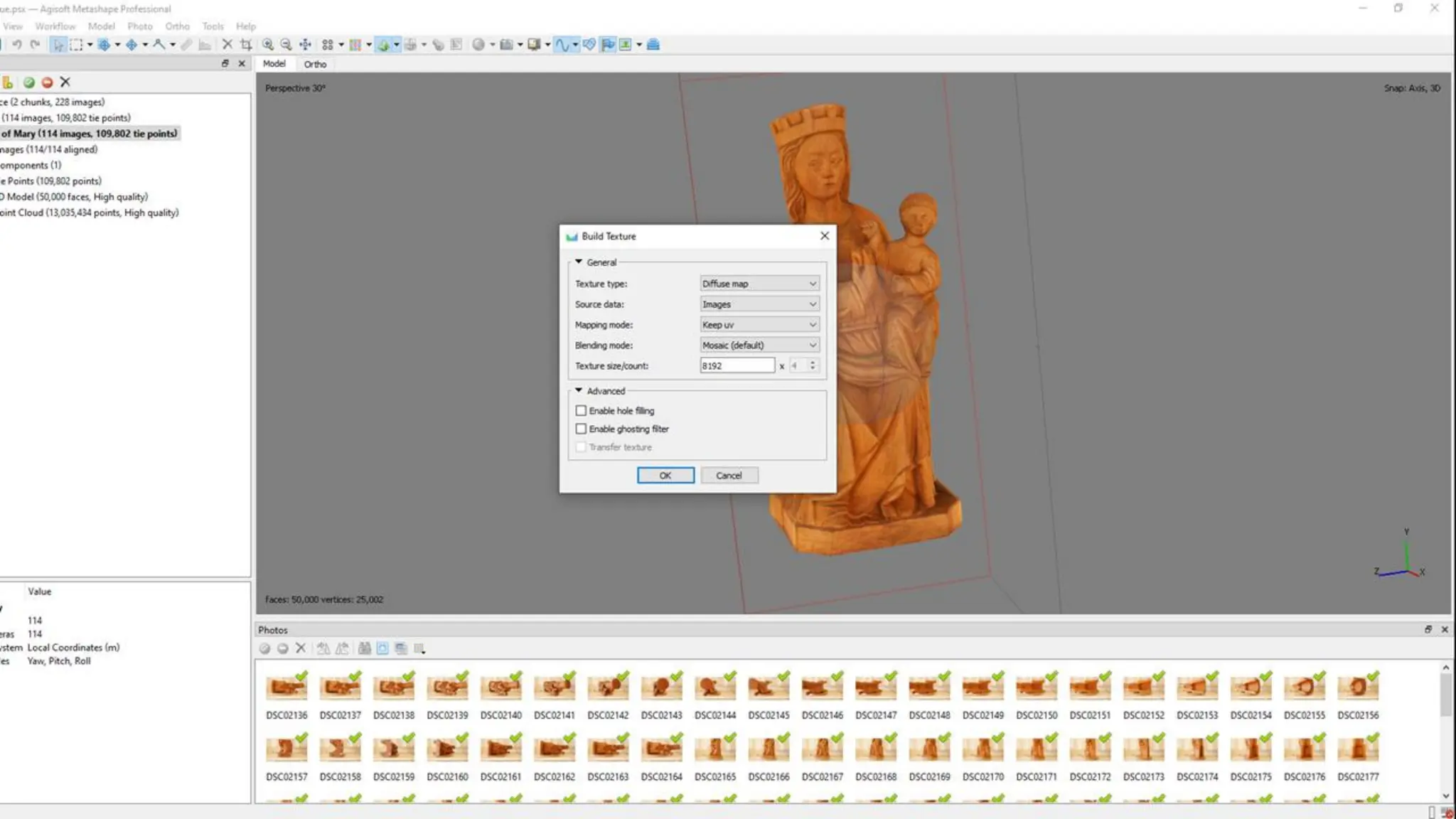
Task: Open the Blending mode dropdown
Action: coord(759,346)
